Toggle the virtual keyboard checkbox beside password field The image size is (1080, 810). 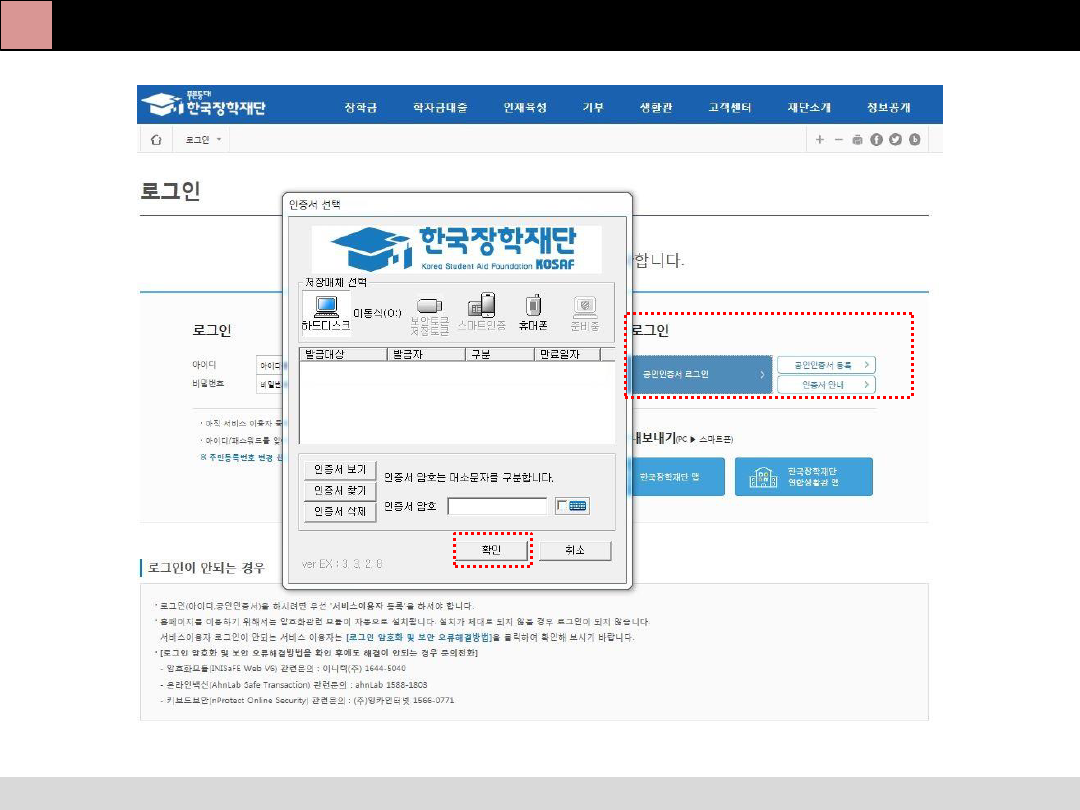(562, 506)
